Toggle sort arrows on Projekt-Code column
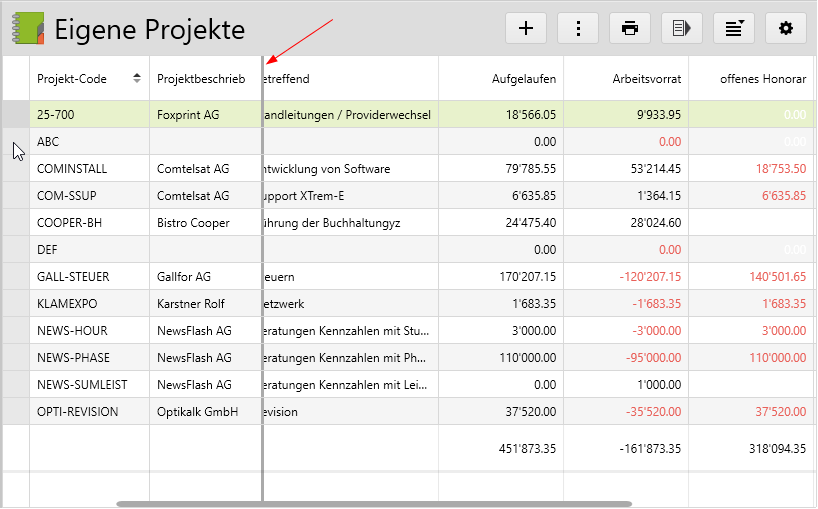 pos(137,78)
